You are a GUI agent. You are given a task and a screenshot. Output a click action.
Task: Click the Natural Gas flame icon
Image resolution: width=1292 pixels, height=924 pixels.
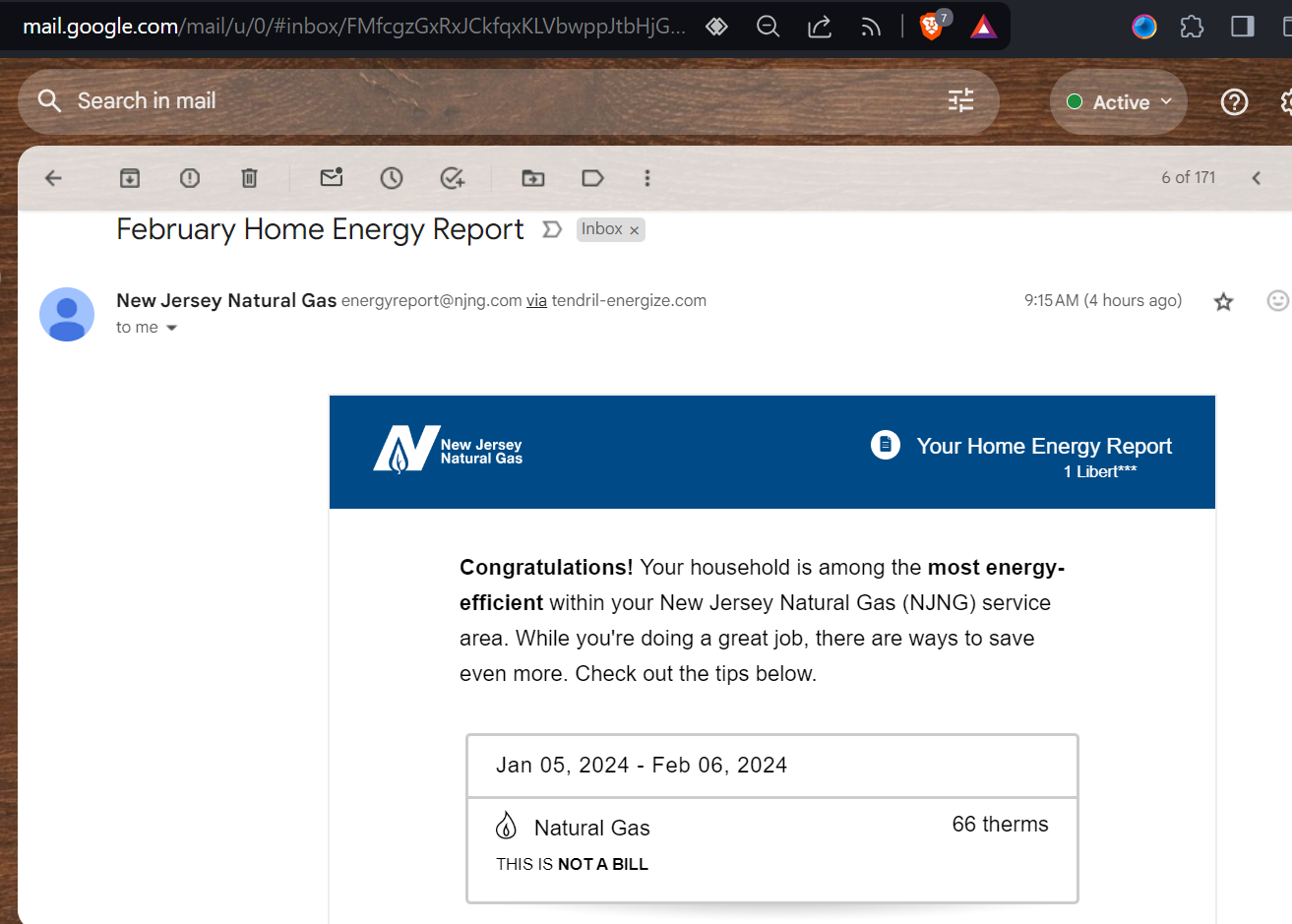pyautogui.click(x=507, y=826)
